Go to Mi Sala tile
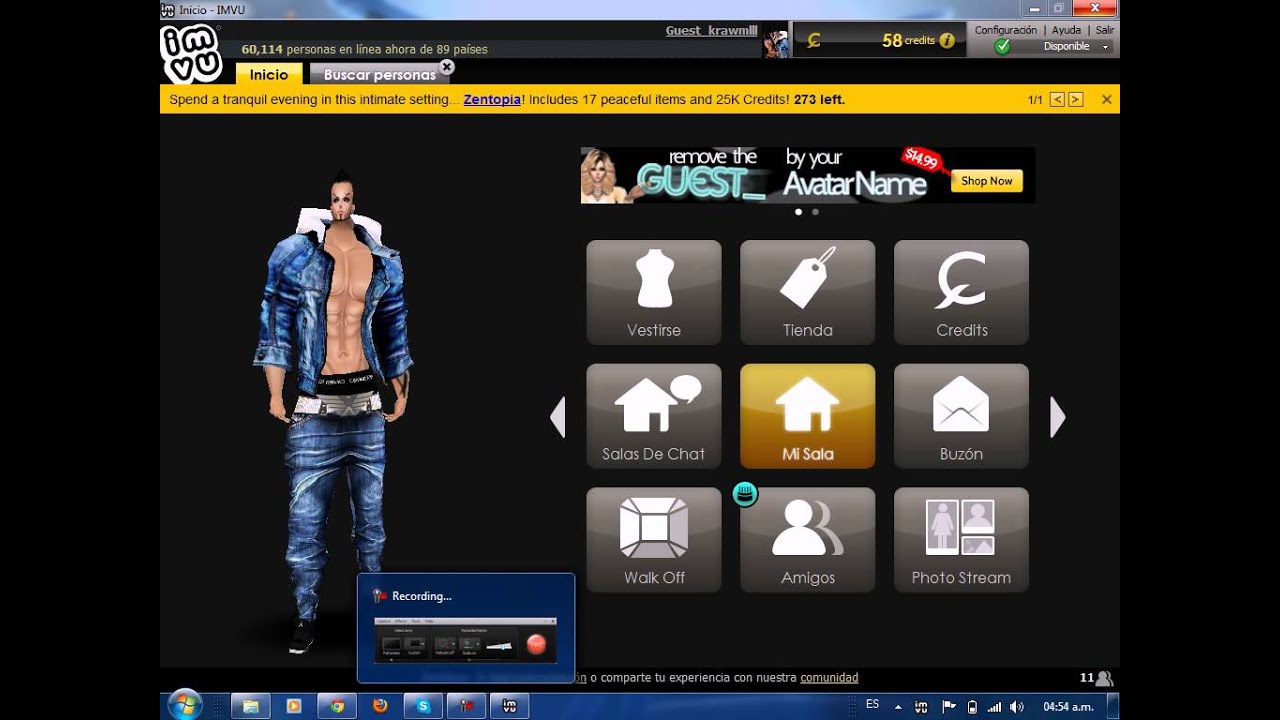The width and height of the screenshot is (1280, 720). tap(808, 416)
